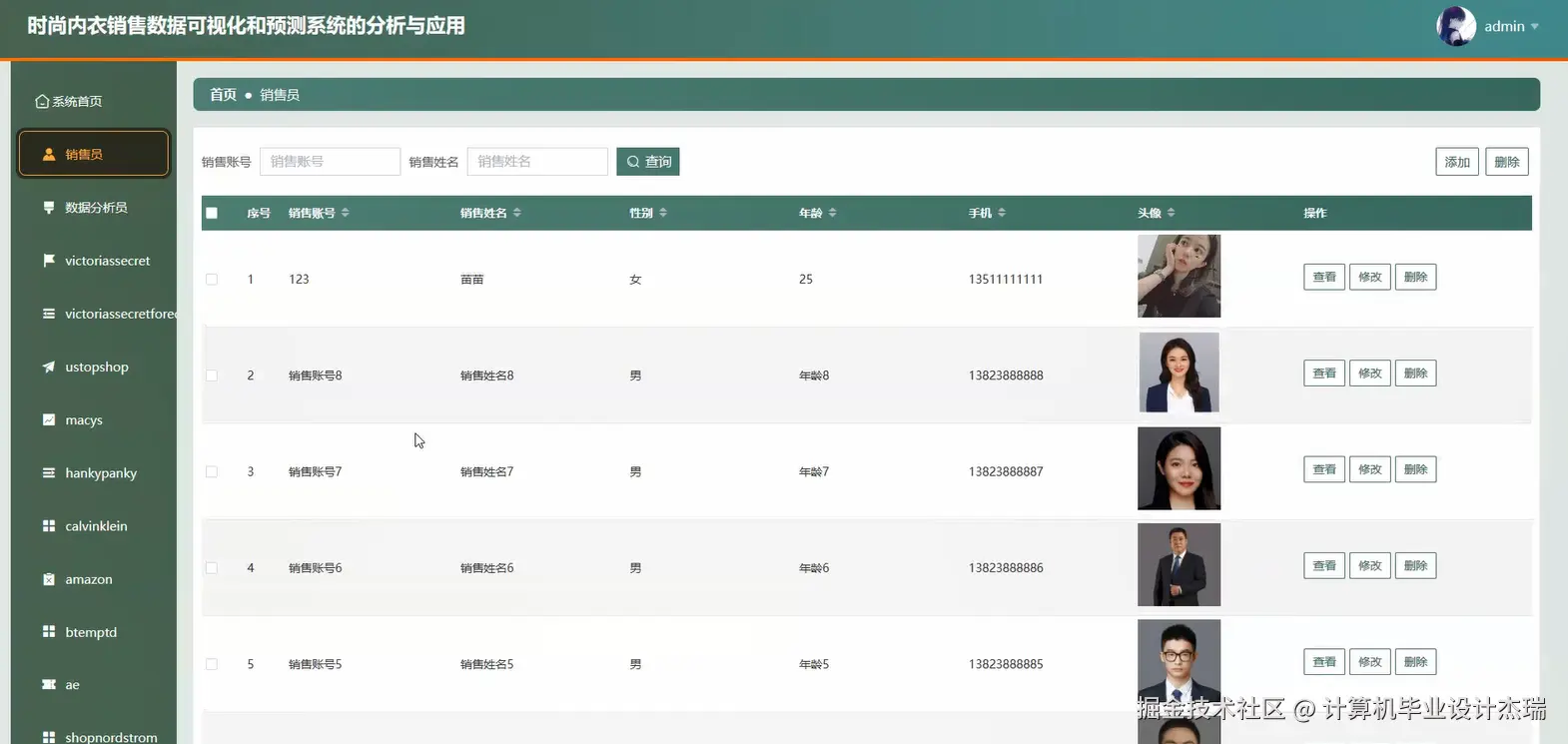1568x744 pixels.
Task: Click the admin avatar picture
Action: click(1456, 26)
